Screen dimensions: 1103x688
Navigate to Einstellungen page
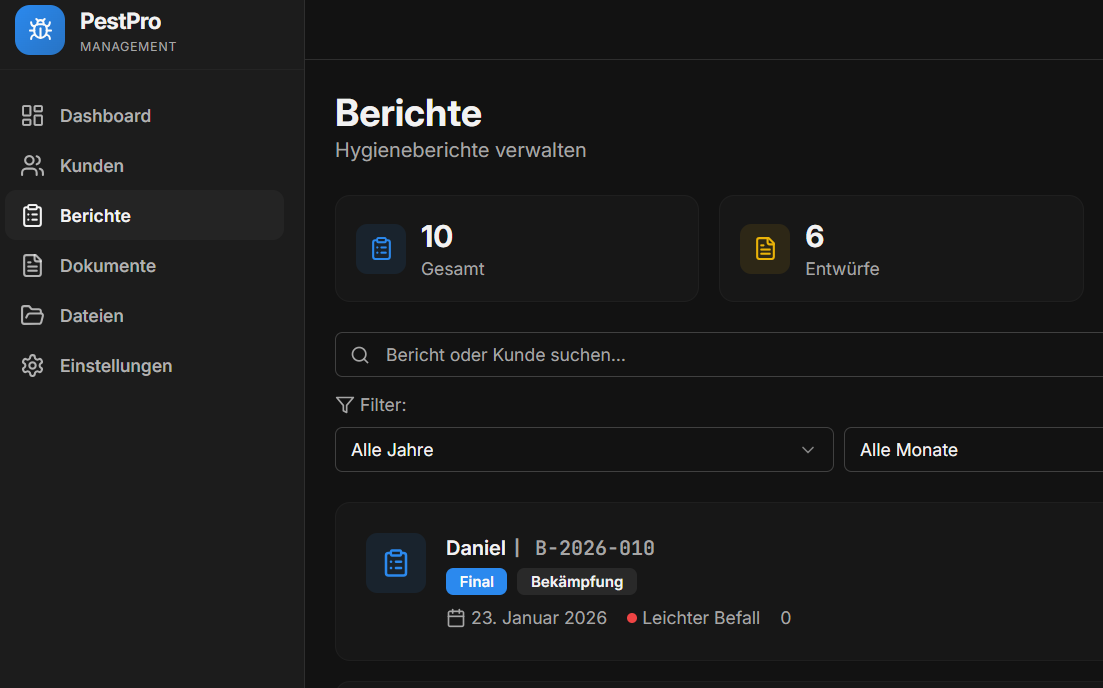pos(116,366)
